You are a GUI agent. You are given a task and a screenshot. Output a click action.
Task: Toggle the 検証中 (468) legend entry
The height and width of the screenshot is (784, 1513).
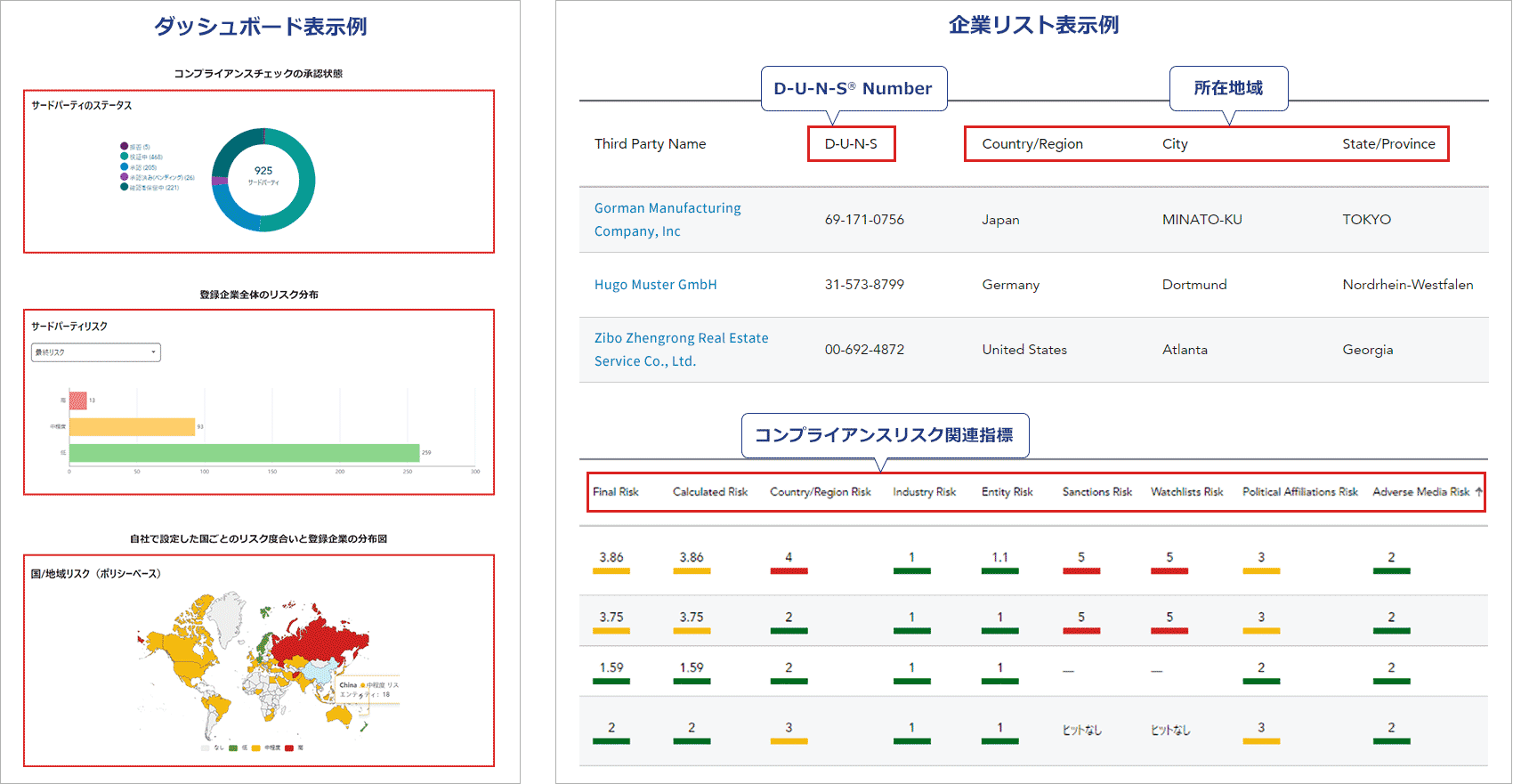[x=142, y=157]
